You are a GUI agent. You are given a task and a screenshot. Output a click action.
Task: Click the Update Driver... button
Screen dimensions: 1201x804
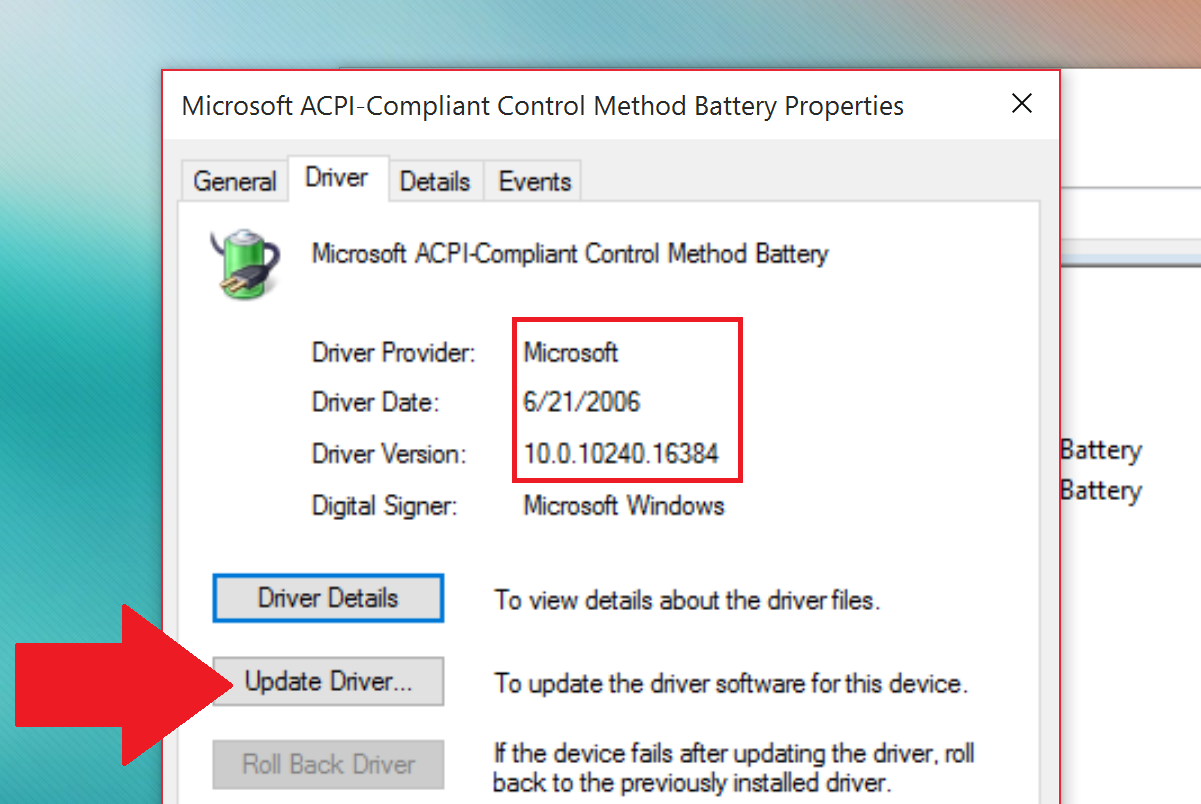[x=328, y=682]
